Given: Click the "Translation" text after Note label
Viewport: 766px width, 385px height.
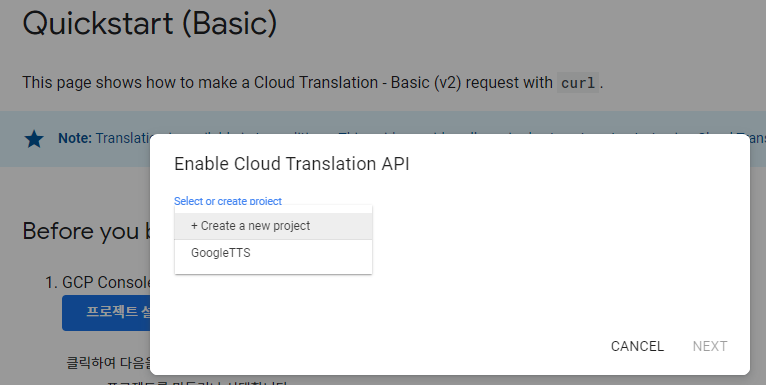Looking at the screenshot, I should pos(123,138).
